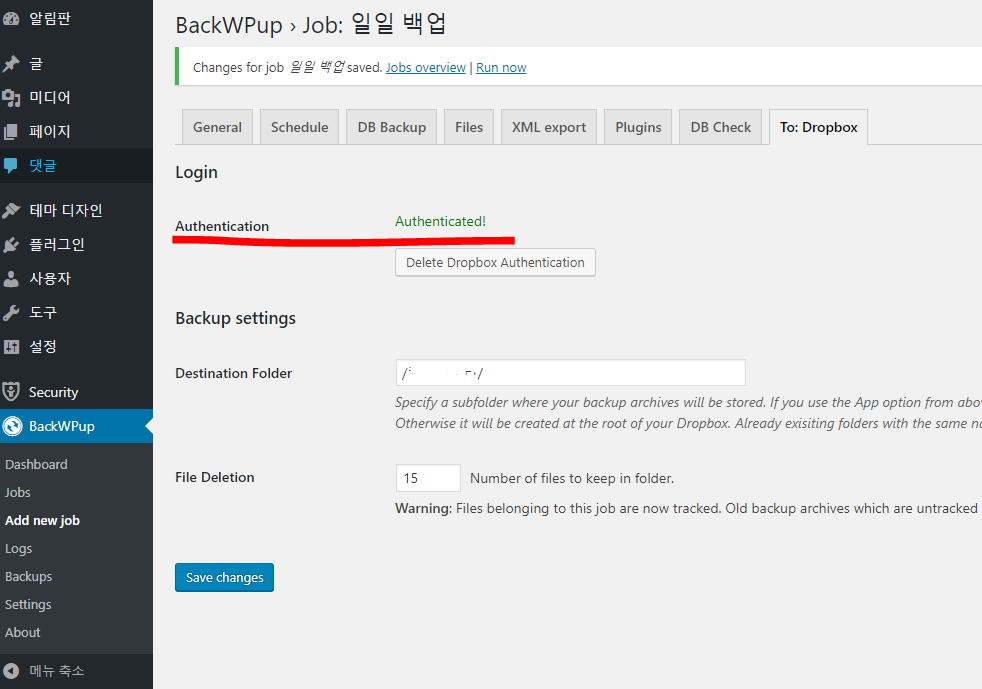Click the Authentication row label
The height and width of the screenshot is (689, 982).
222,226
